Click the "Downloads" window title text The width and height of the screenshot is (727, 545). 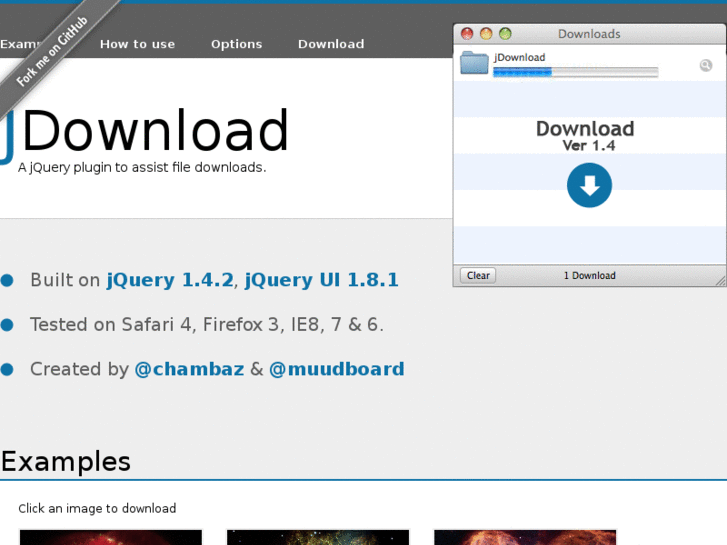click(589, 34)
